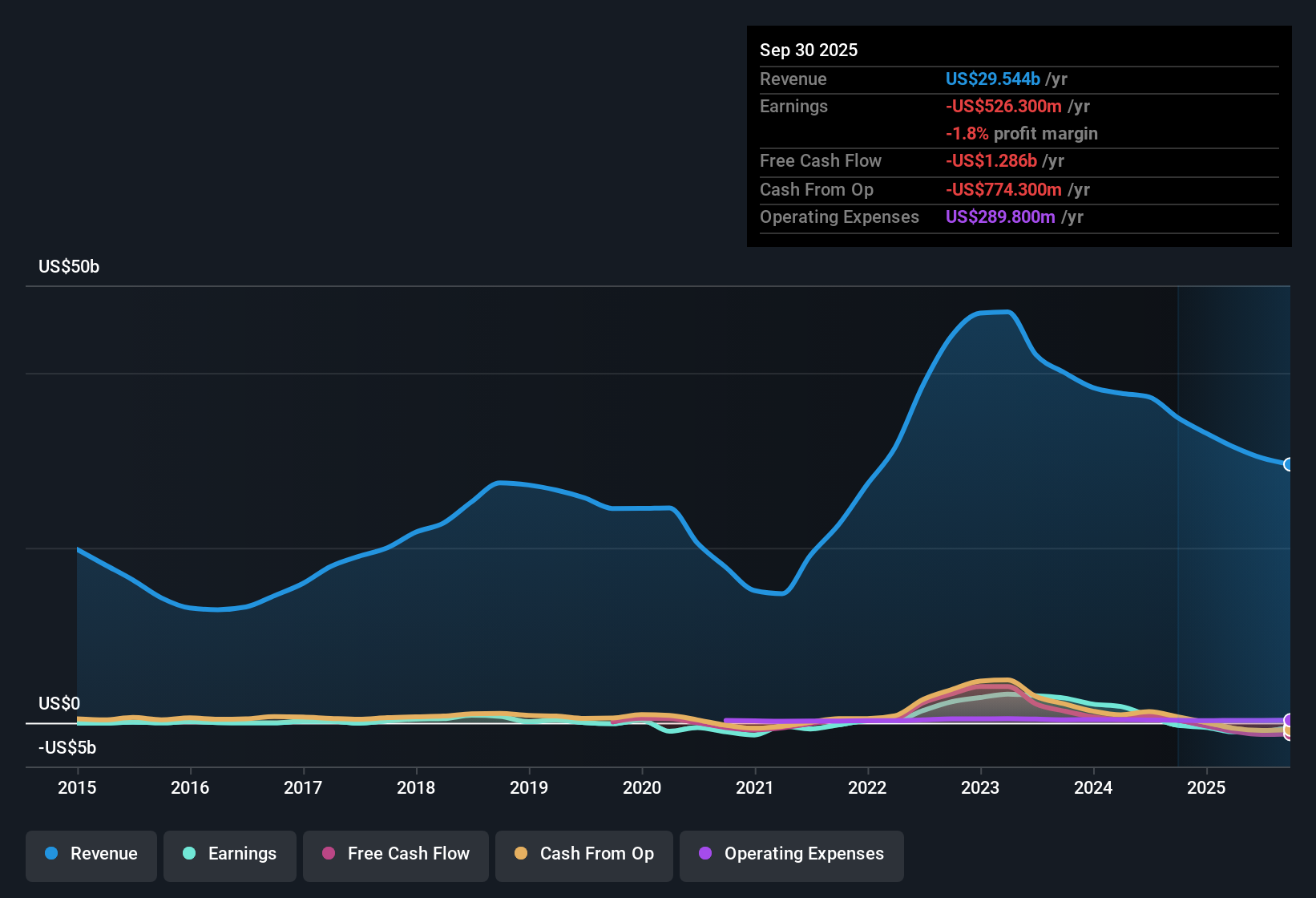Click the pink Free Cash Flow legend dot
This screenshot has width=1316, height=898.
click(329, 854)
